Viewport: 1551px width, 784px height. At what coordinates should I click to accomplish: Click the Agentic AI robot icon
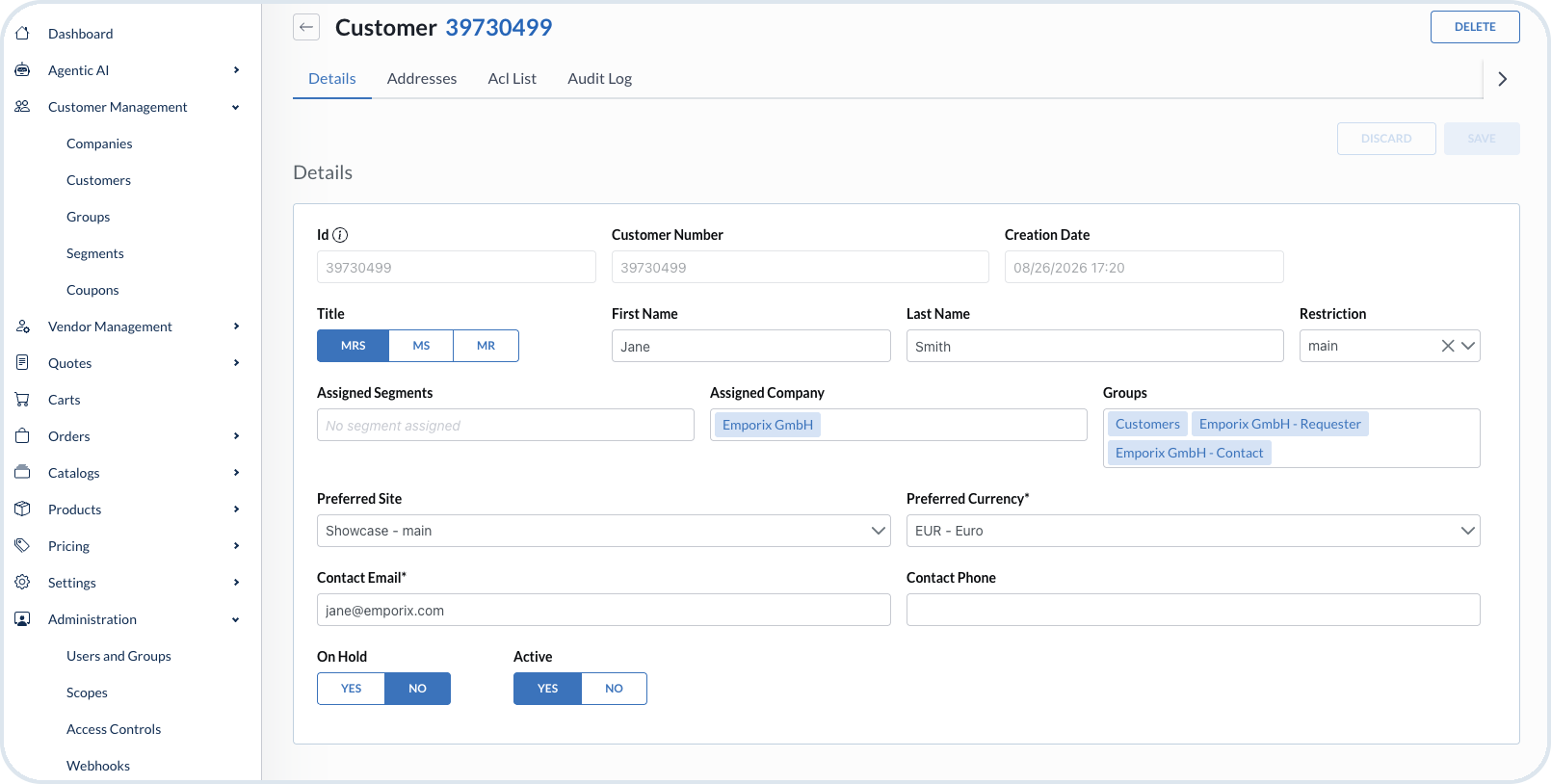(x=22, y=70)
